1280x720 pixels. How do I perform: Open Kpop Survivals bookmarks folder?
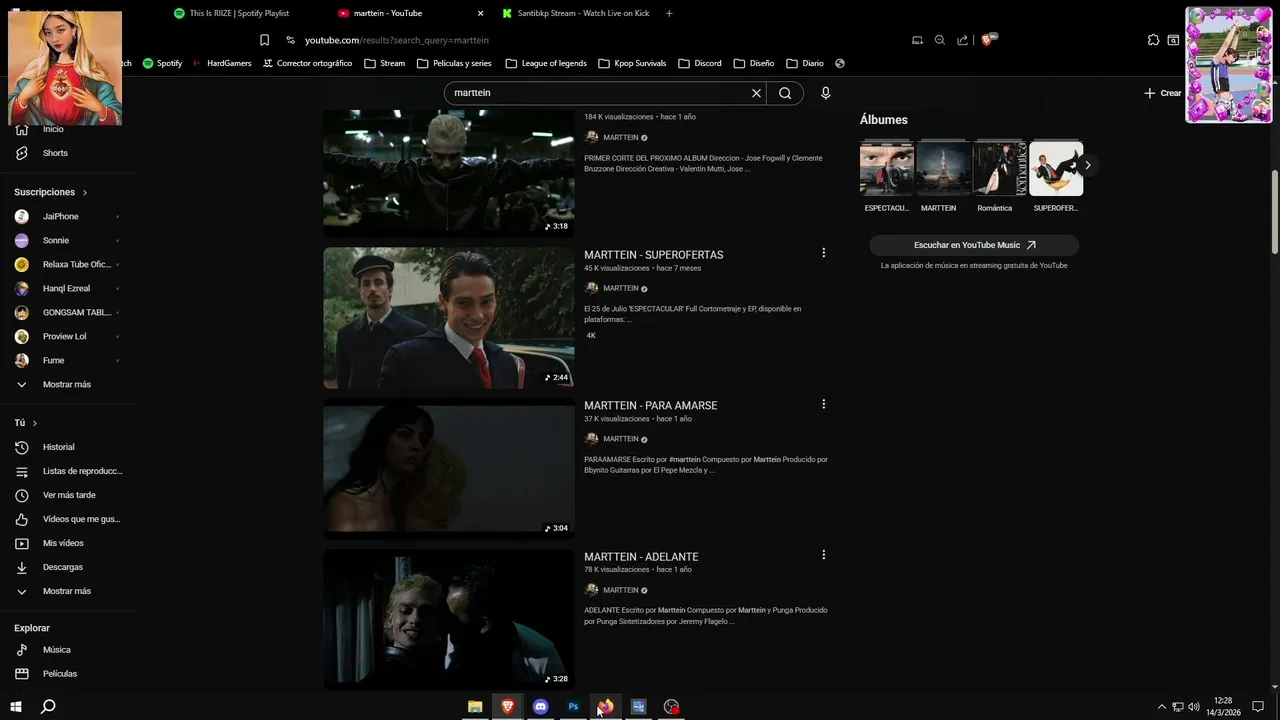coord(632,63)
